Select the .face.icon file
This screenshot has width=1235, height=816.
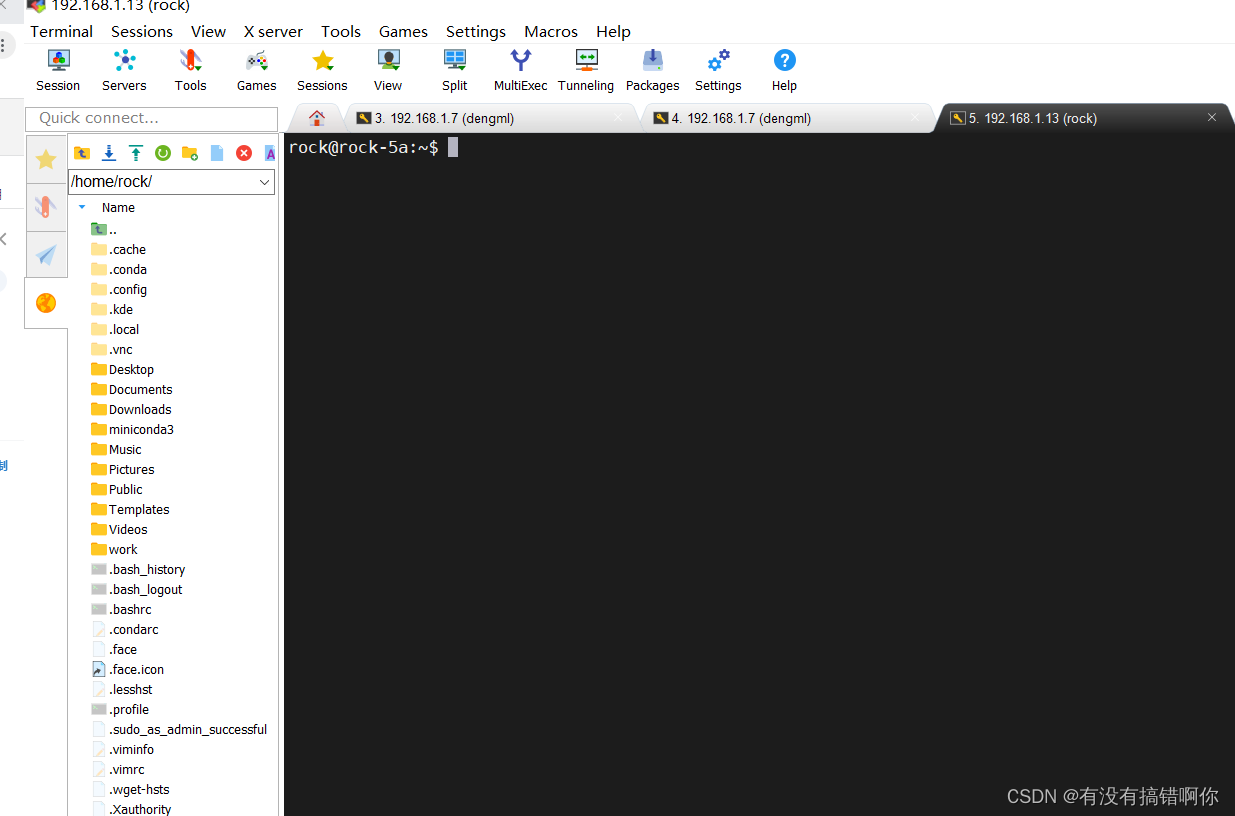(x=127, y=669)
